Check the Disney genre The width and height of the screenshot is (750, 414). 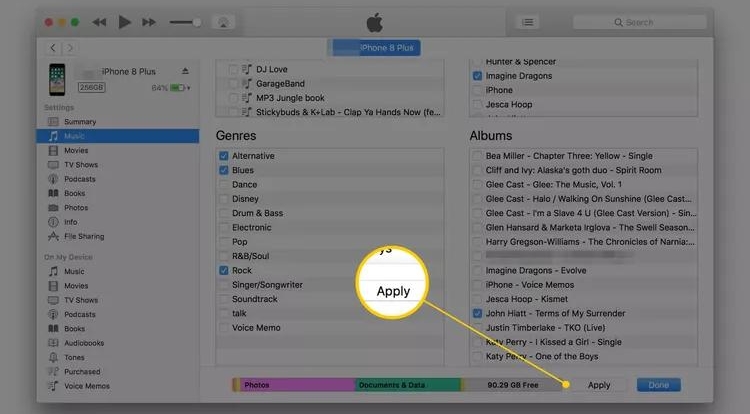click(223, 199)
